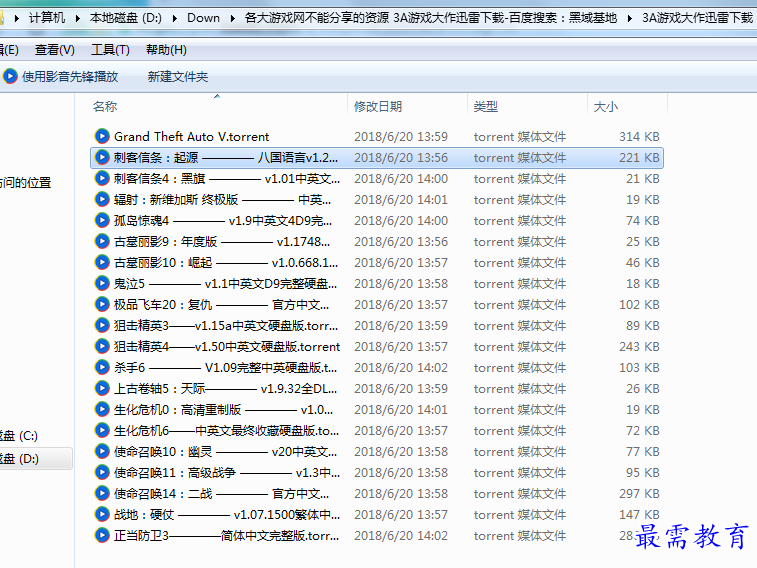
Task: Expand the arrow after Down in address bar
Action: tap(232, 18)
